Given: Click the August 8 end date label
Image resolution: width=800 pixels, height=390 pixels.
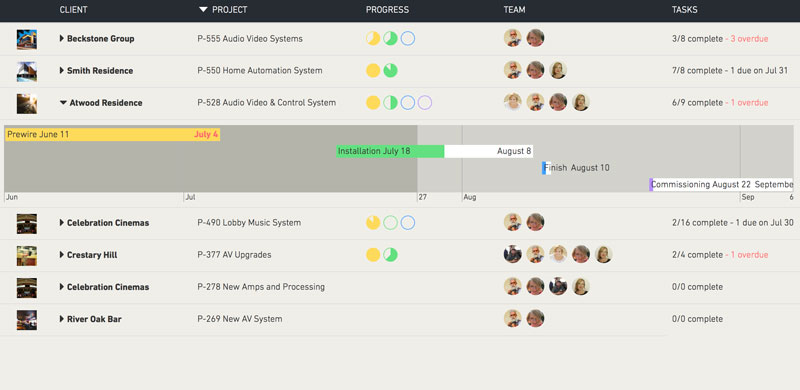Looking at the screenshot, I should tap(514, 151).
